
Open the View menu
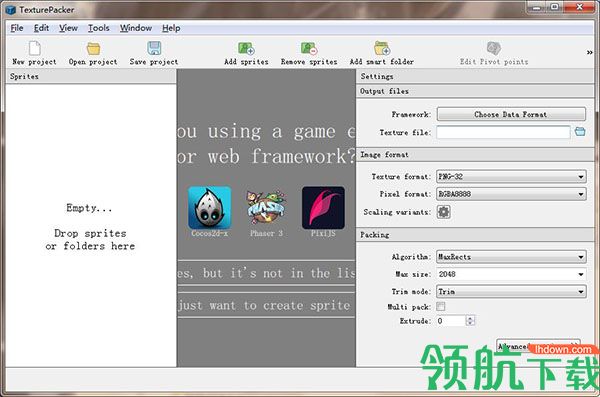(x=68, y=28)
